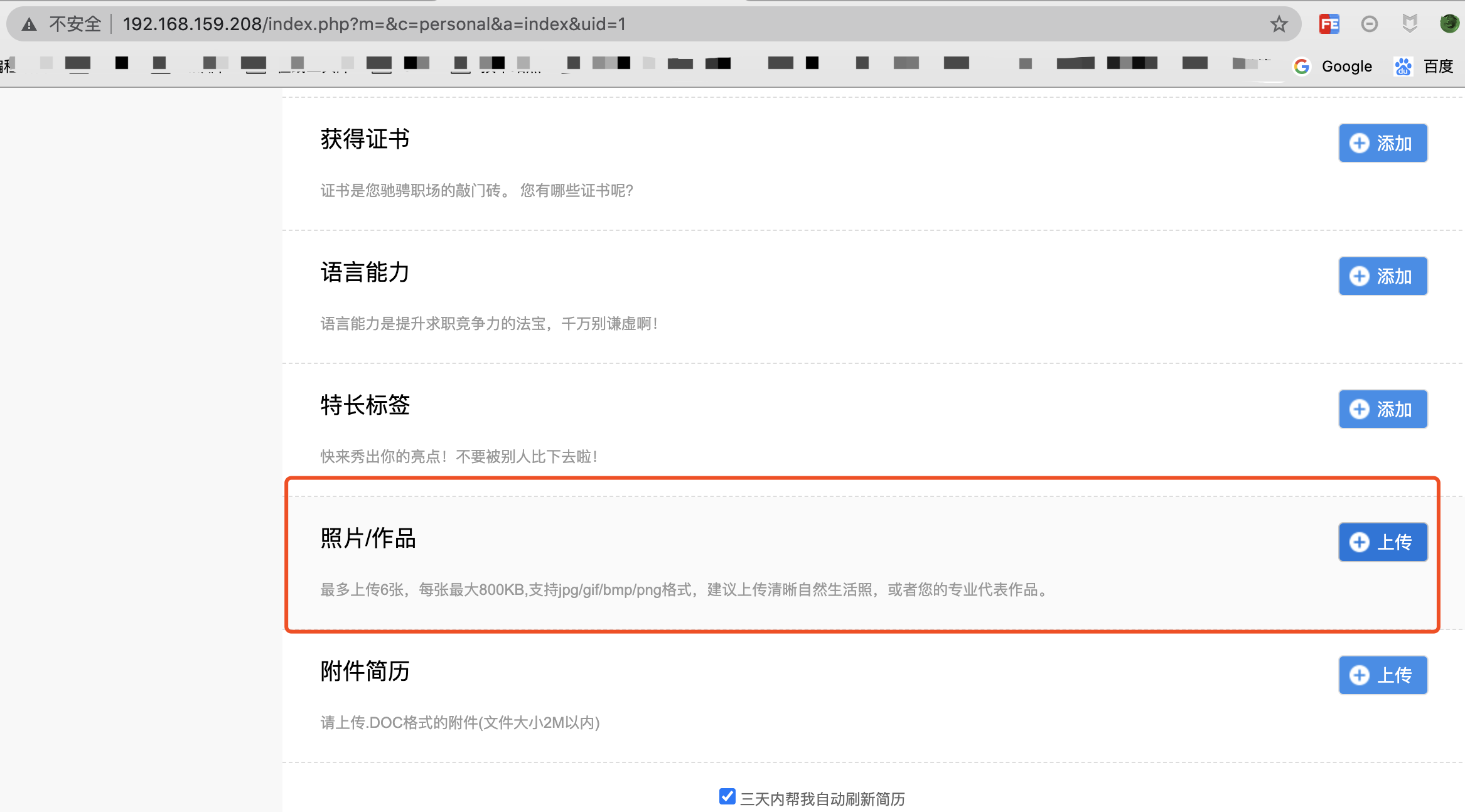The width and height of the screenshot is (1465, 812).
Task: Open the Google bookmark
Action: (x=1333, y=66)
